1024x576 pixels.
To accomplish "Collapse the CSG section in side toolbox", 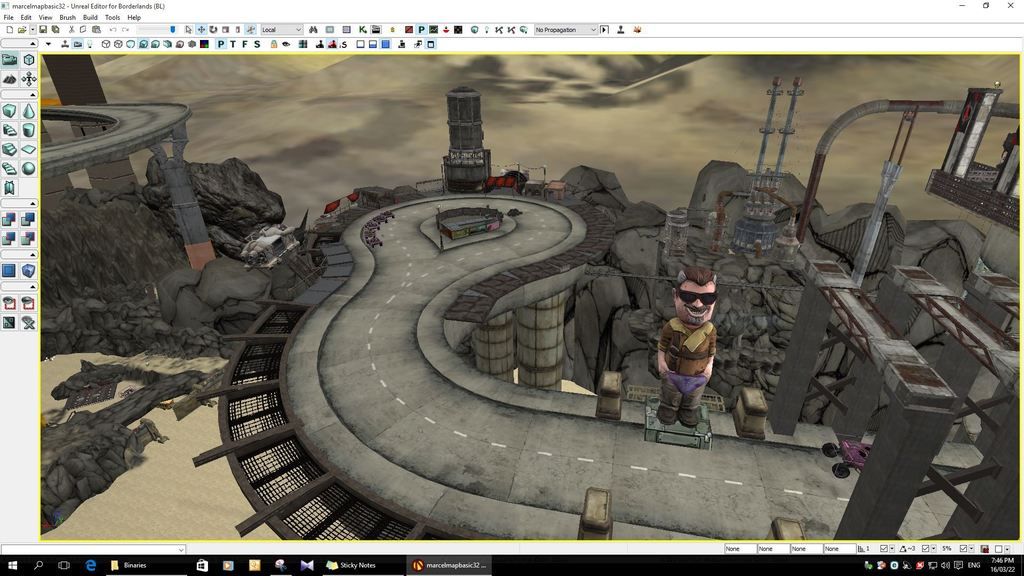I will [x=20, y=204].
